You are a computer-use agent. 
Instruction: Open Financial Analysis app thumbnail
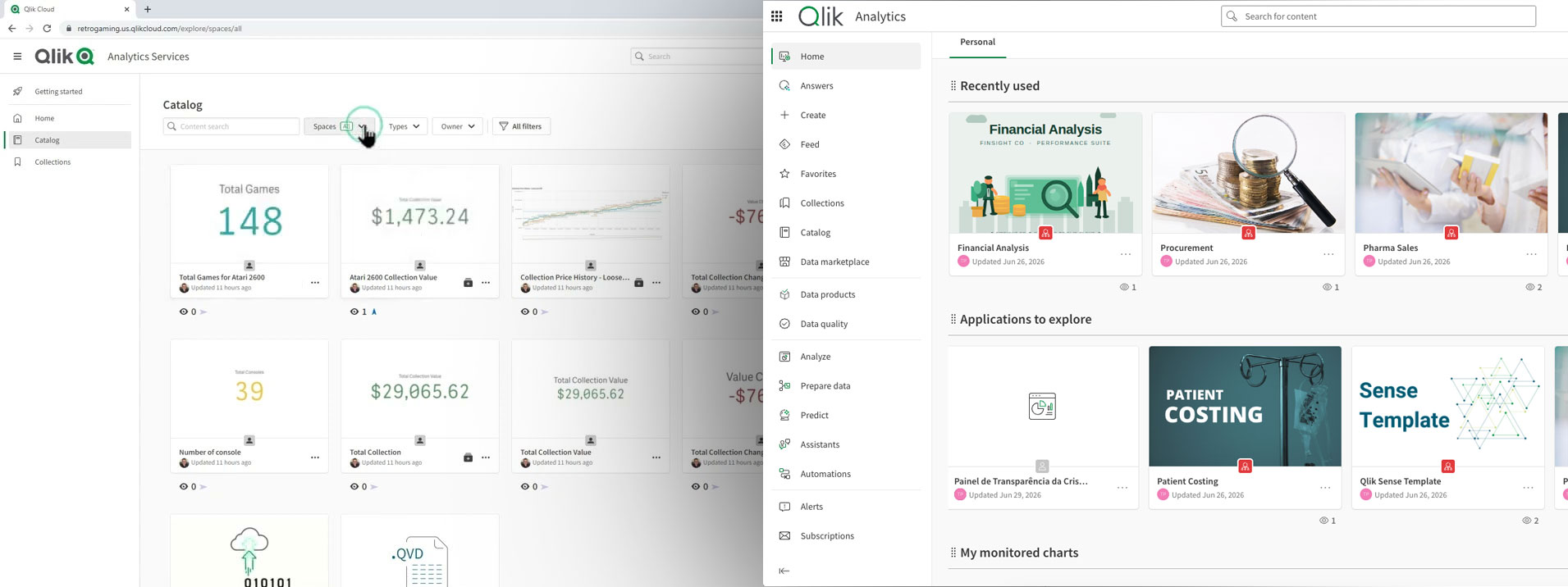pos(1045,173)
